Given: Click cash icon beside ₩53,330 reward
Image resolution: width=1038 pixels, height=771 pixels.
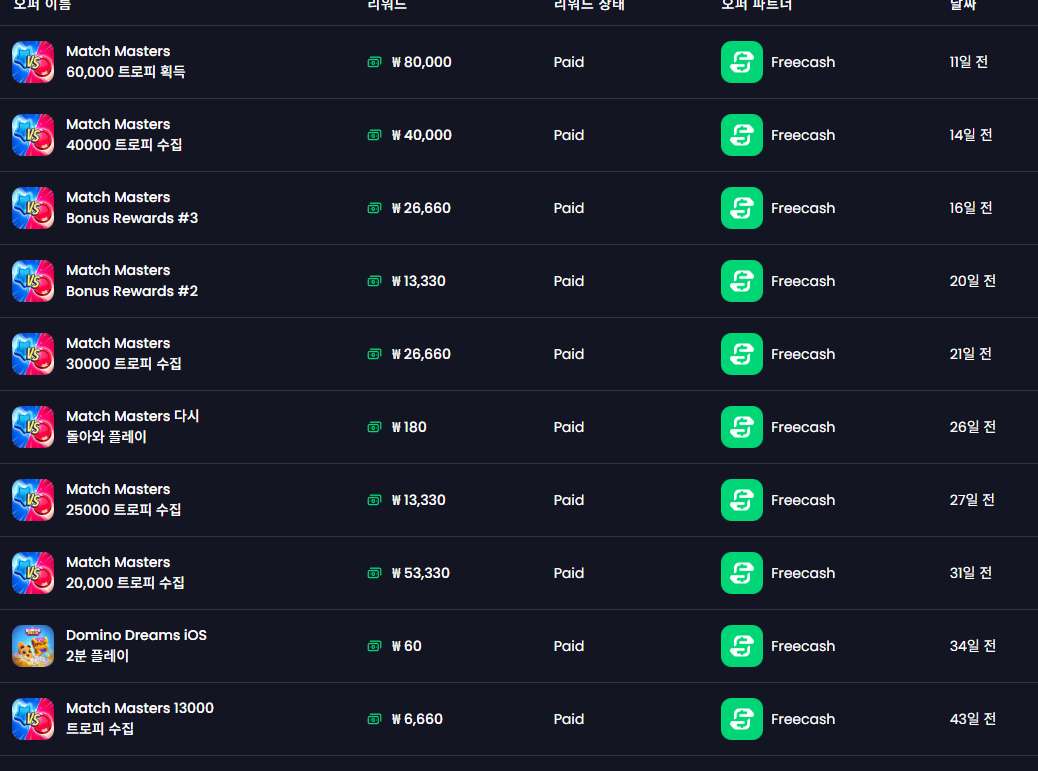Looking at the screenshot, I should coord(375,573).
